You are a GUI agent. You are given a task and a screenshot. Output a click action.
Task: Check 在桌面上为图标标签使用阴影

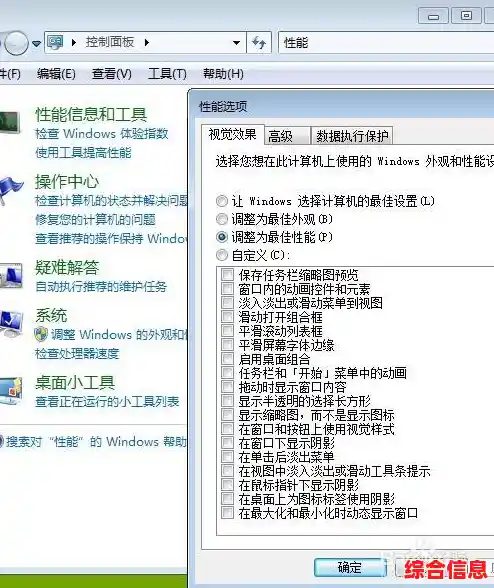(x=227, y=499)
